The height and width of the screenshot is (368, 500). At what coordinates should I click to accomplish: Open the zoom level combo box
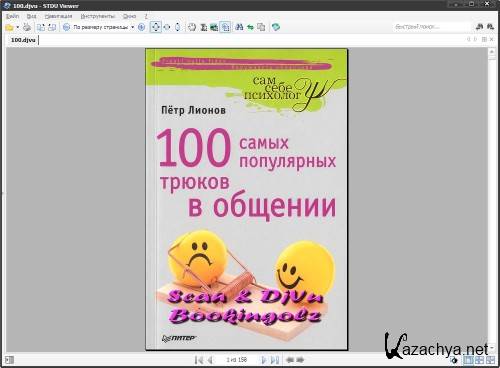pyautogui.click(x=104, y=27)
